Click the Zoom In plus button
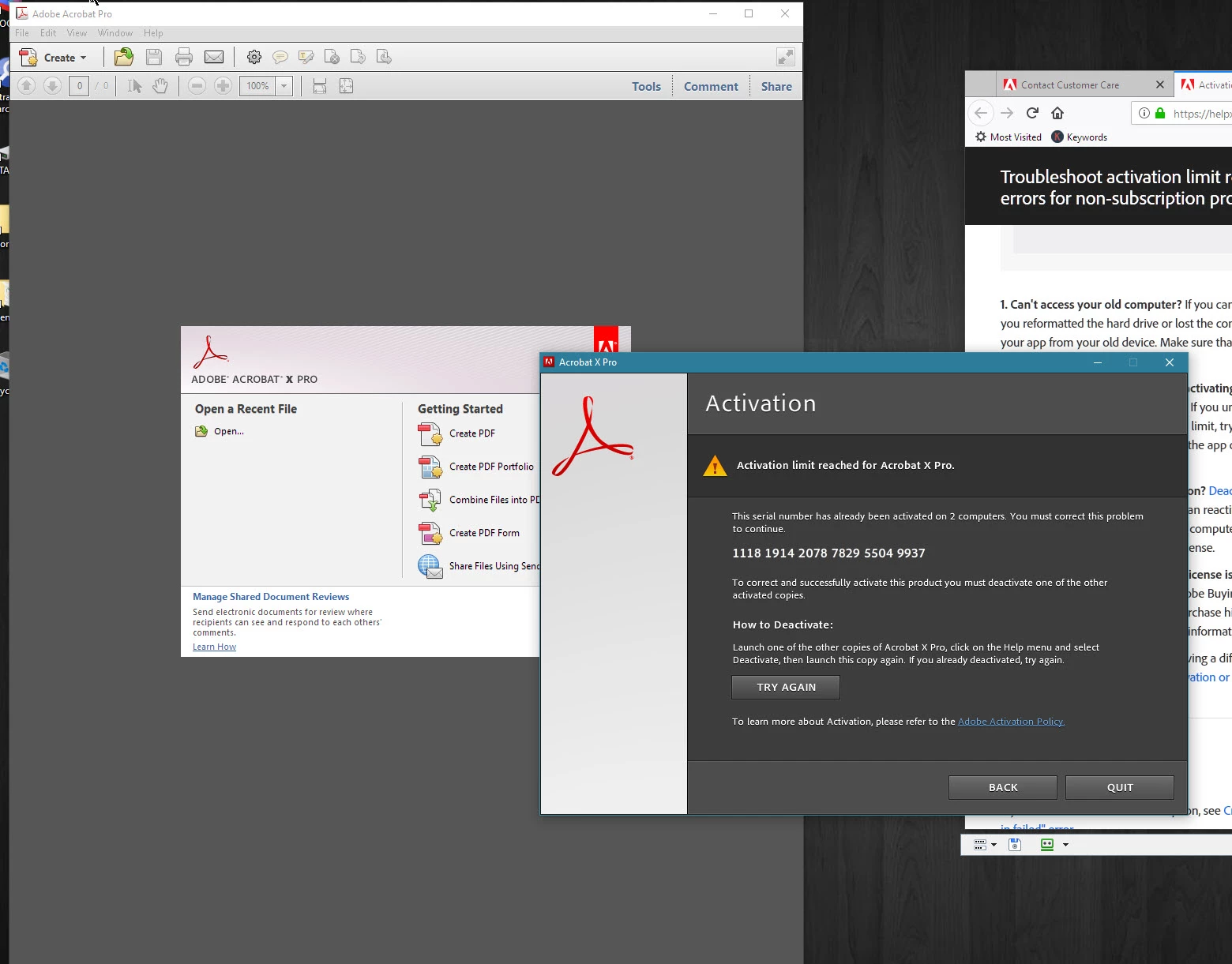 click(x=223, y=85)
